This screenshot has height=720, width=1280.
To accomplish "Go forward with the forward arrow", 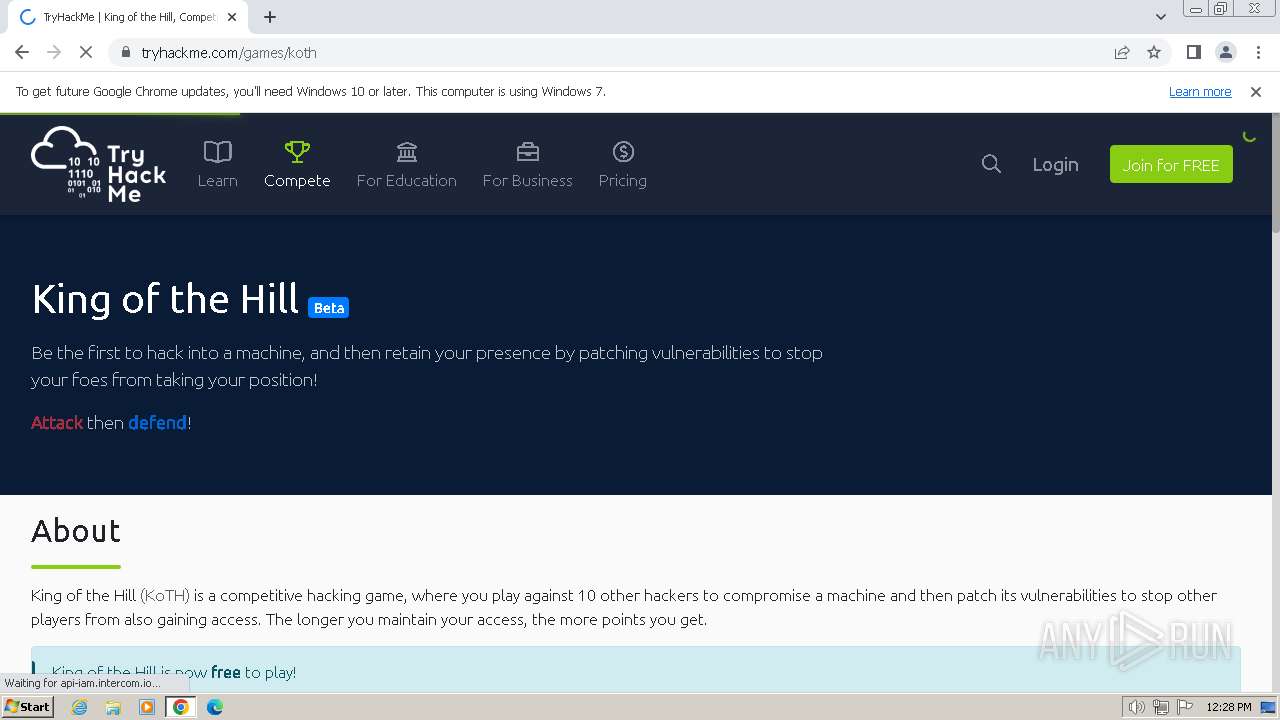I will 54,52.
